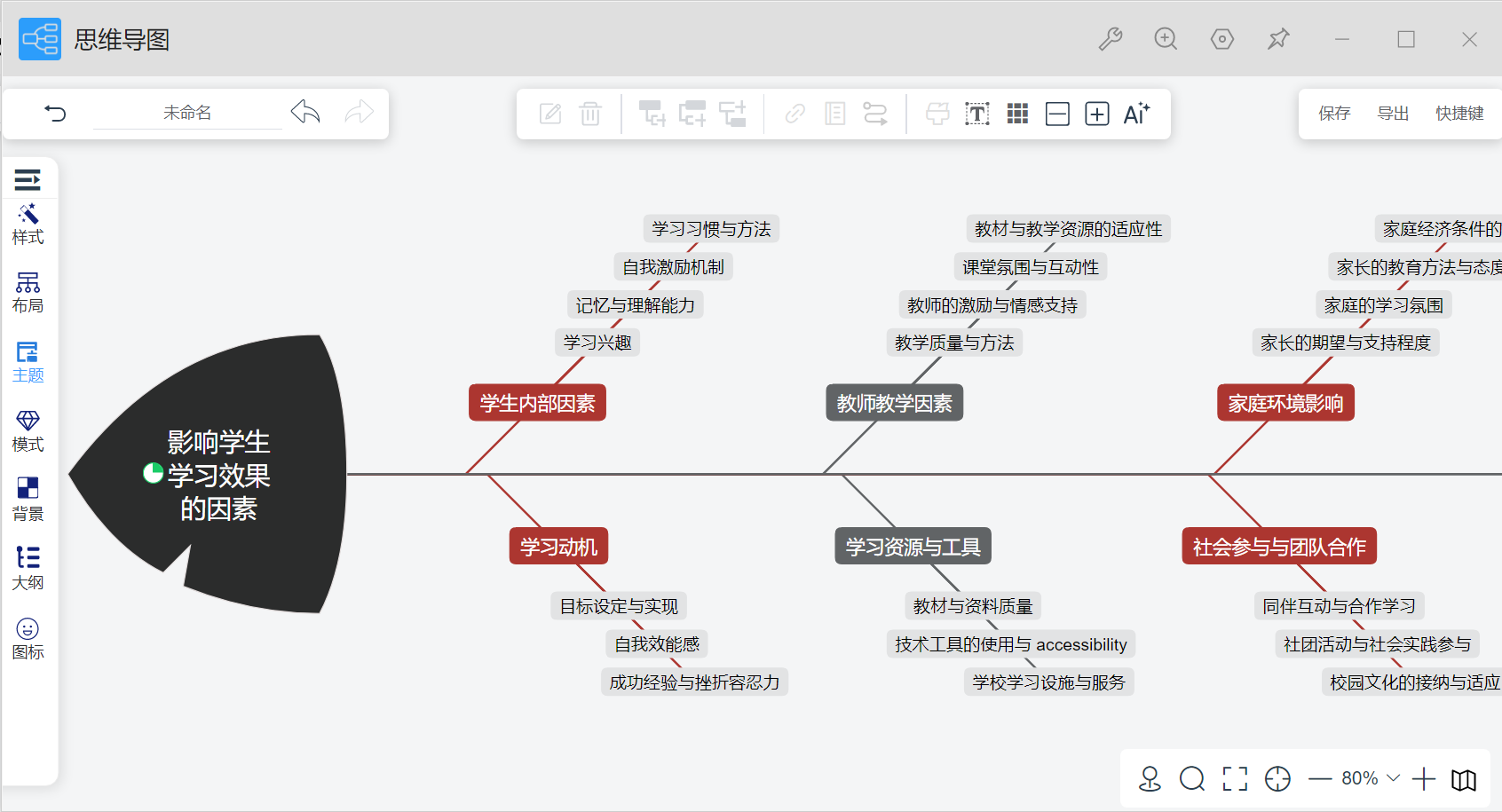Select the 学习习惯与方法 node
The height and width of the screenshot is (812, 1502).
pyautogui.click(x=711, y=229)
